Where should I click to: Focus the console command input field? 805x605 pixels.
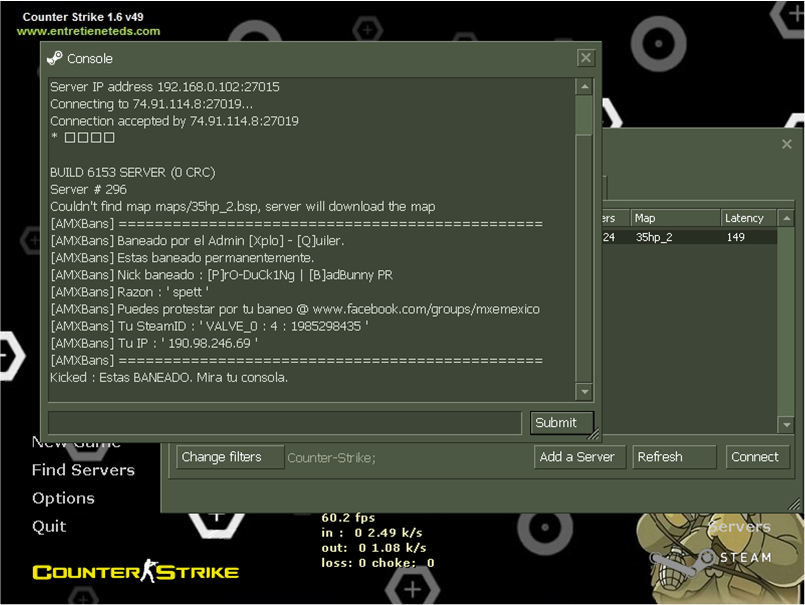[x=285, y=423]
